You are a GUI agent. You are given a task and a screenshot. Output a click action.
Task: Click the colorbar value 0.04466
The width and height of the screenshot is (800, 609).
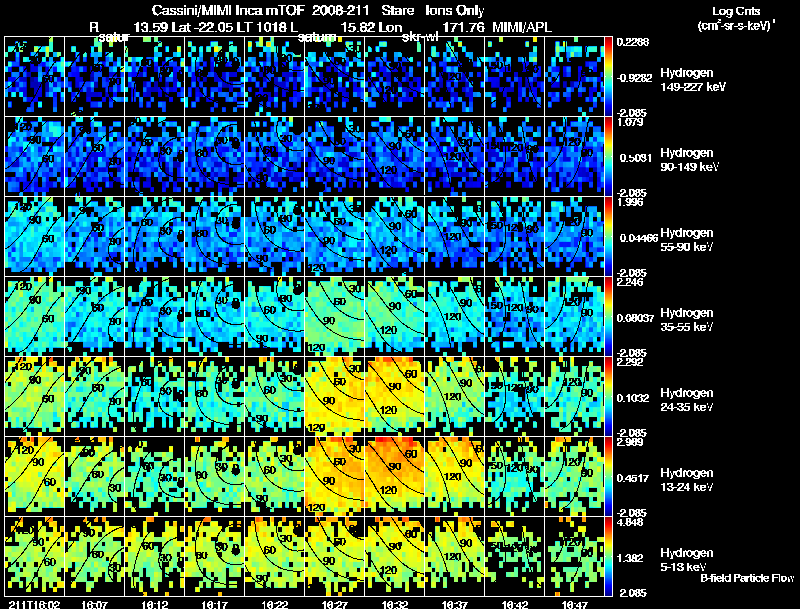coord(638,238)
